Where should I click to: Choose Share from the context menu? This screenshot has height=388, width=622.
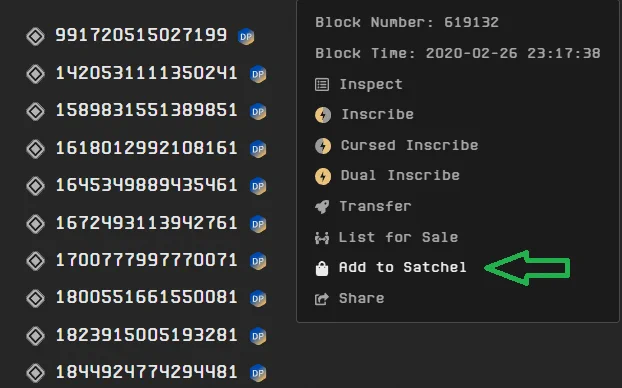point(361,298)
